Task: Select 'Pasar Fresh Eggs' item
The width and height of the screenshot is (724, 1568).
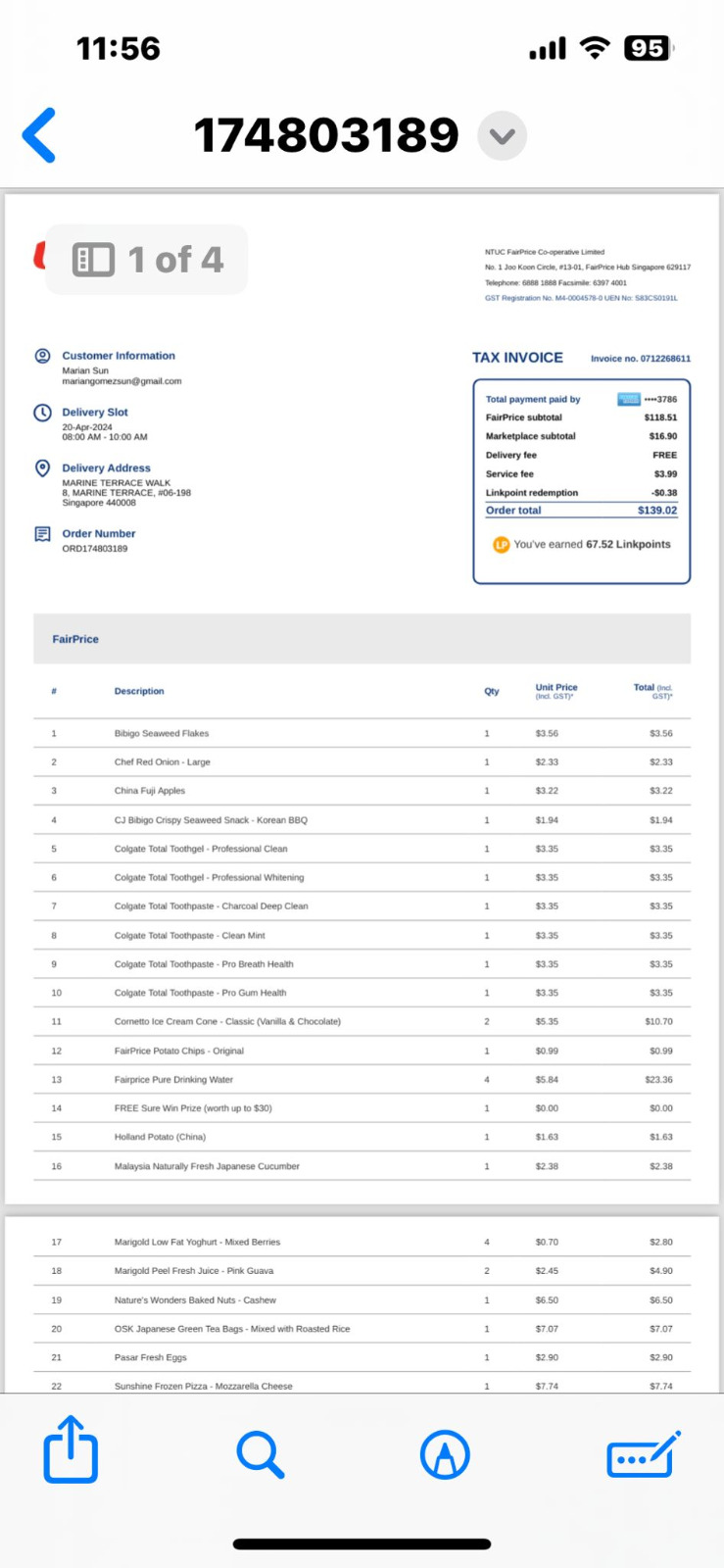Action: pyautogui.click(x=150, y=1357)
